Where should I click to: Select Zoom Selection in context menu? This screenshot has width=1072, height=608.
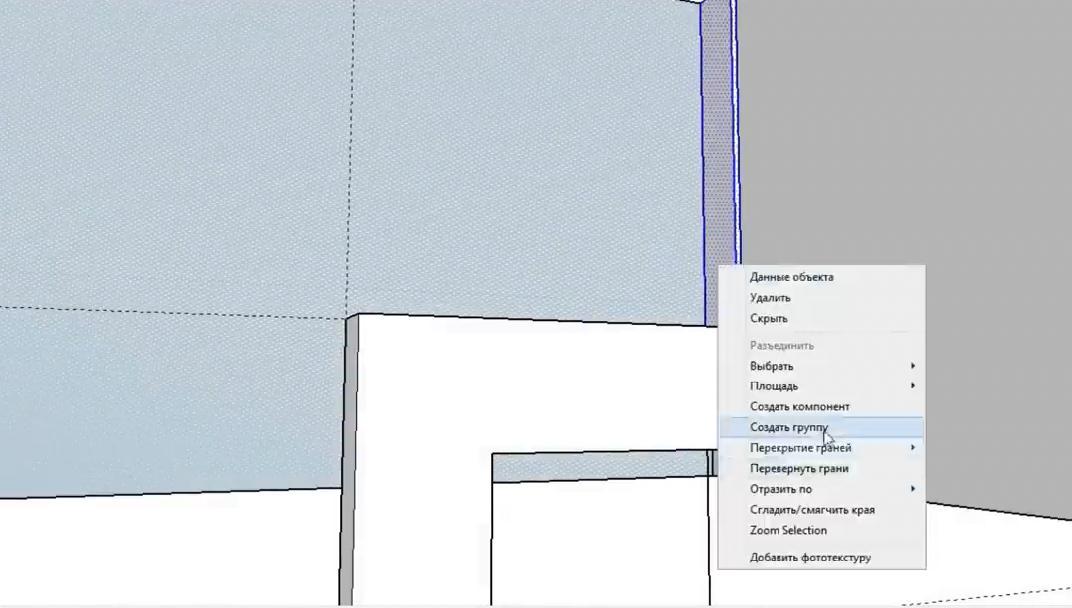click(x=788, y=530)
